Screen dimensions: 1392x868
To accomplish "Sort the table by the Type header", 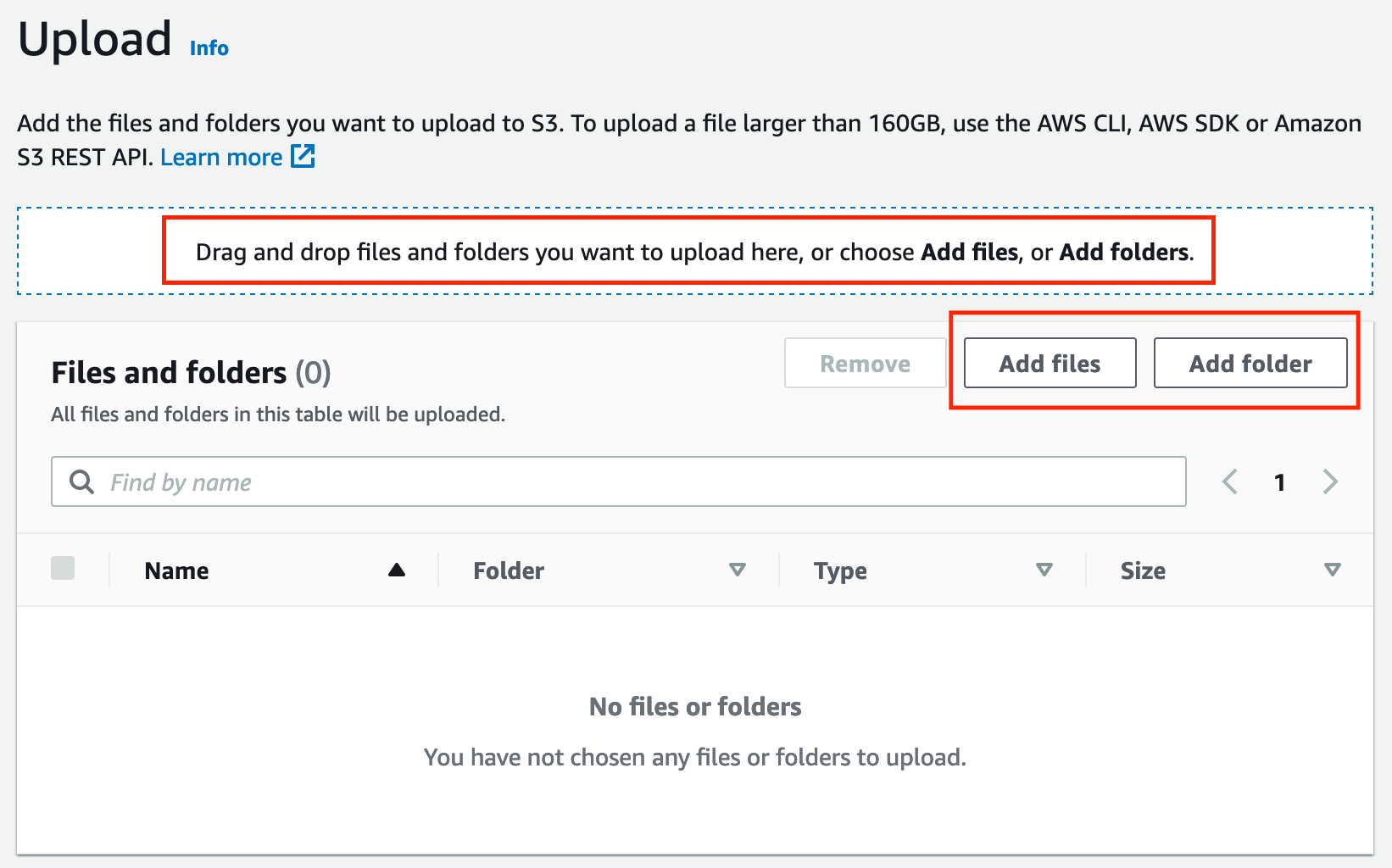I will point(840,571).
